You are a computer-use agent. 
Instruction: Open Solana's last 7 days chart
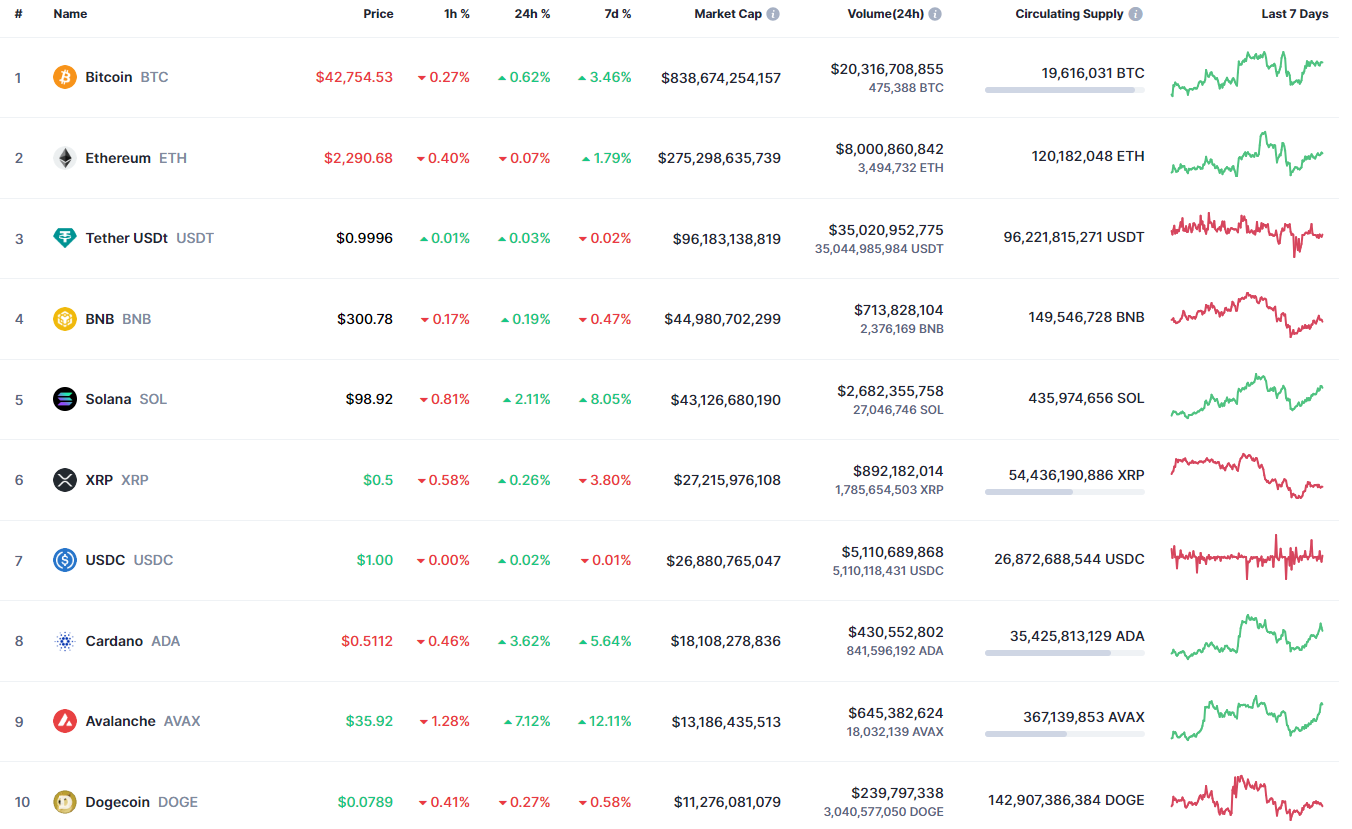click(1247, 397)
